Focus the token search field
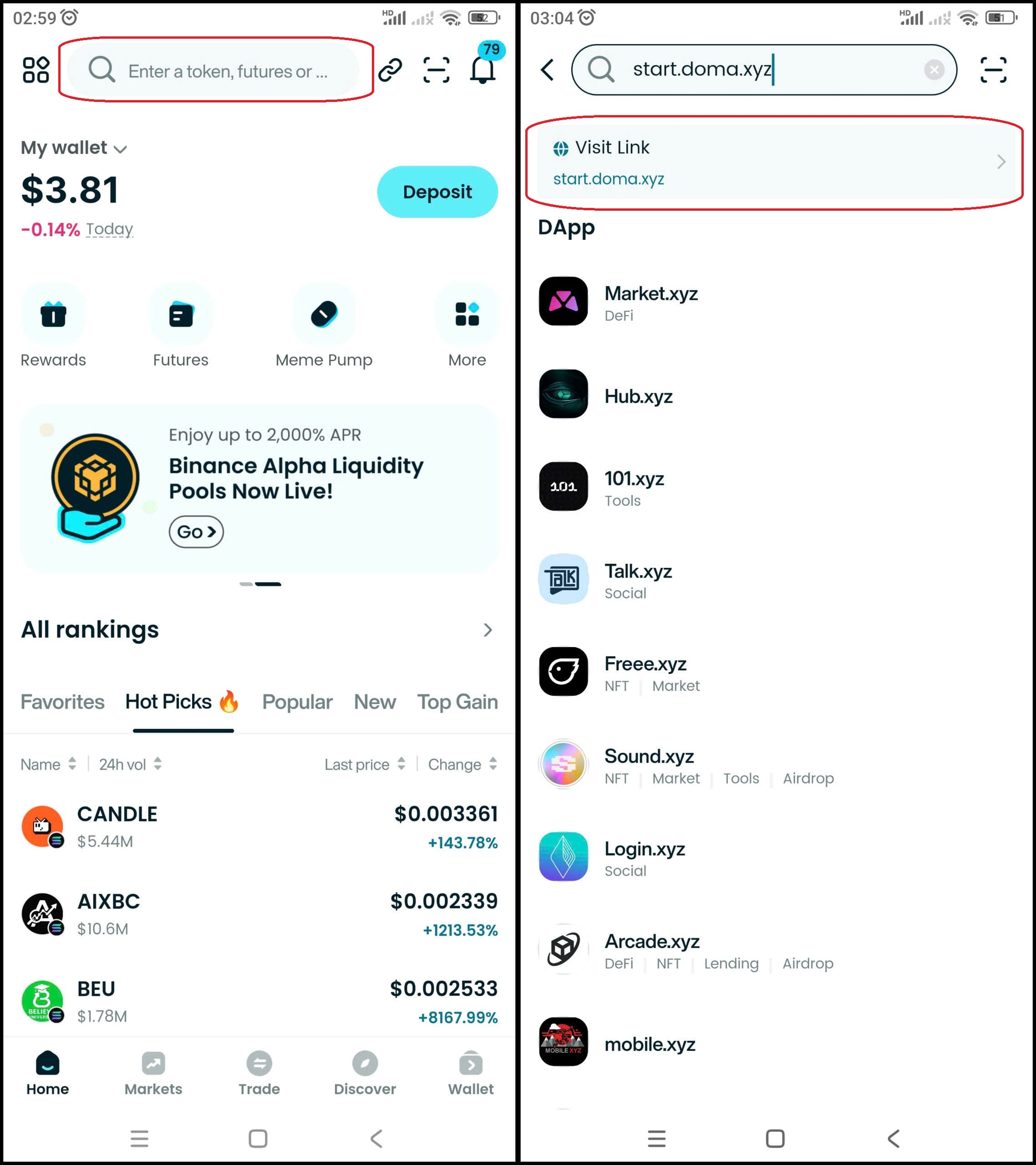1036x1165 pixels. click(x=213, y=71)
